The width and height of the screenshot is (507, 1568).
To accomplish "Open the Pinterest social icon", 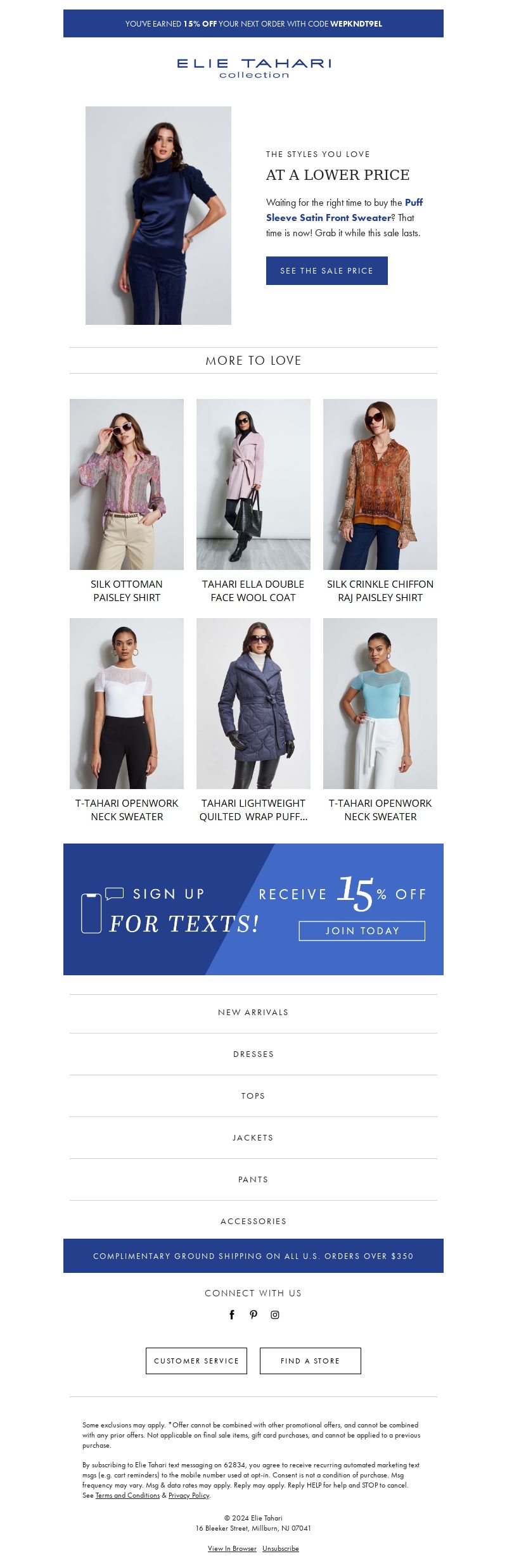I will tap(253, 1315).
